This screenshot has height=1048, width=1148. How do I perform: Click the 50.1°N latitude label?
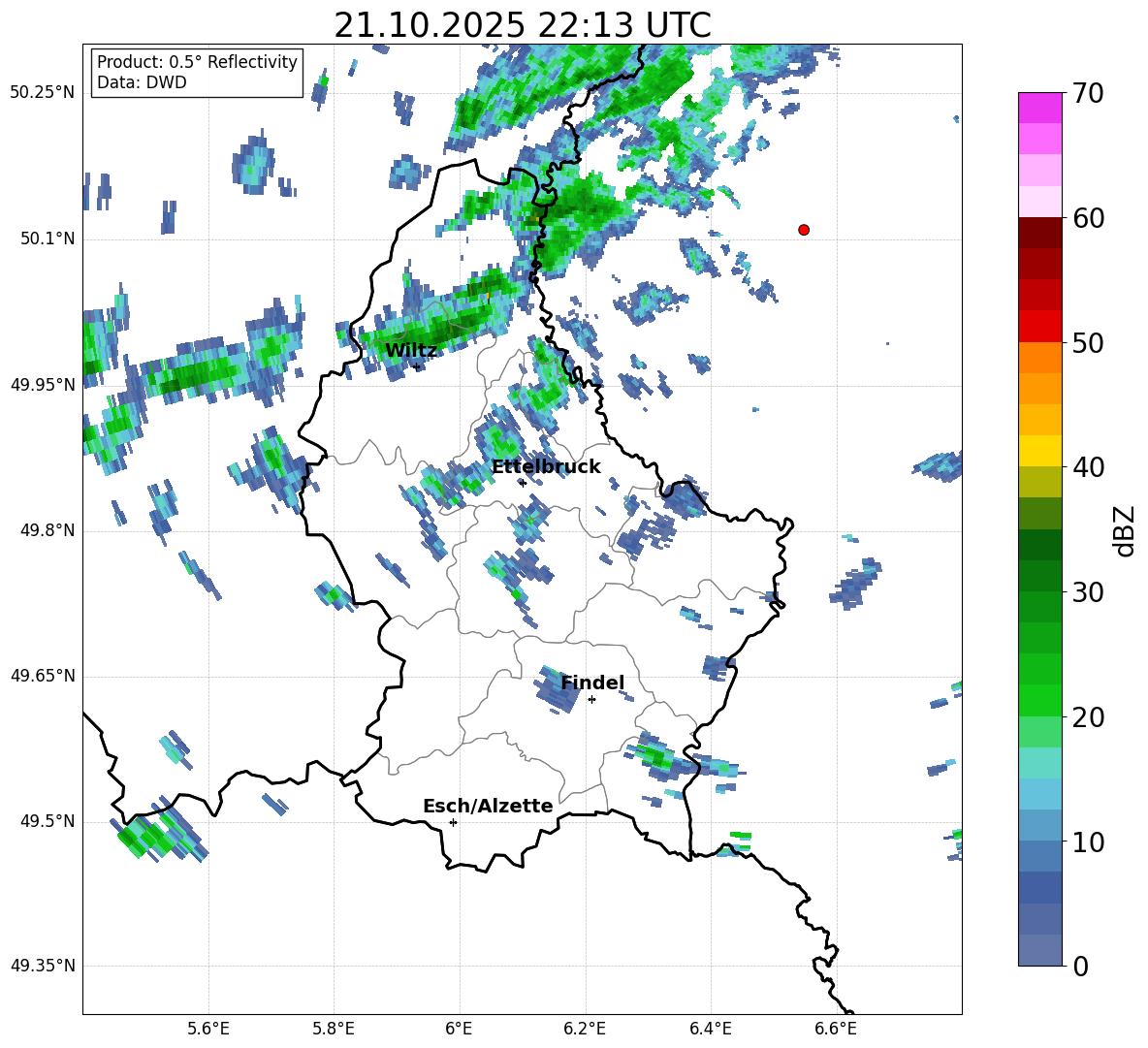tap(48, 238)
